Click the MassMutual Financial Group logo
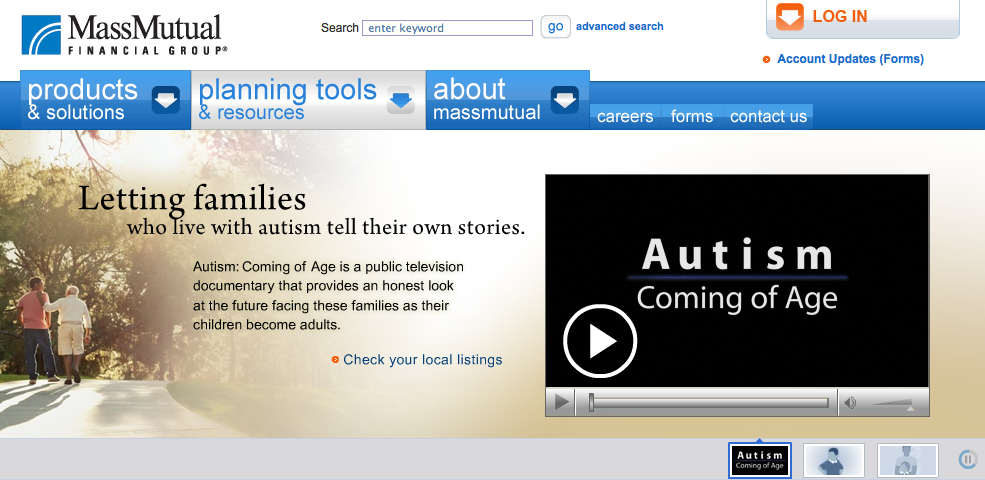Viewport: 985px width, 480px height. click(124, 35)
